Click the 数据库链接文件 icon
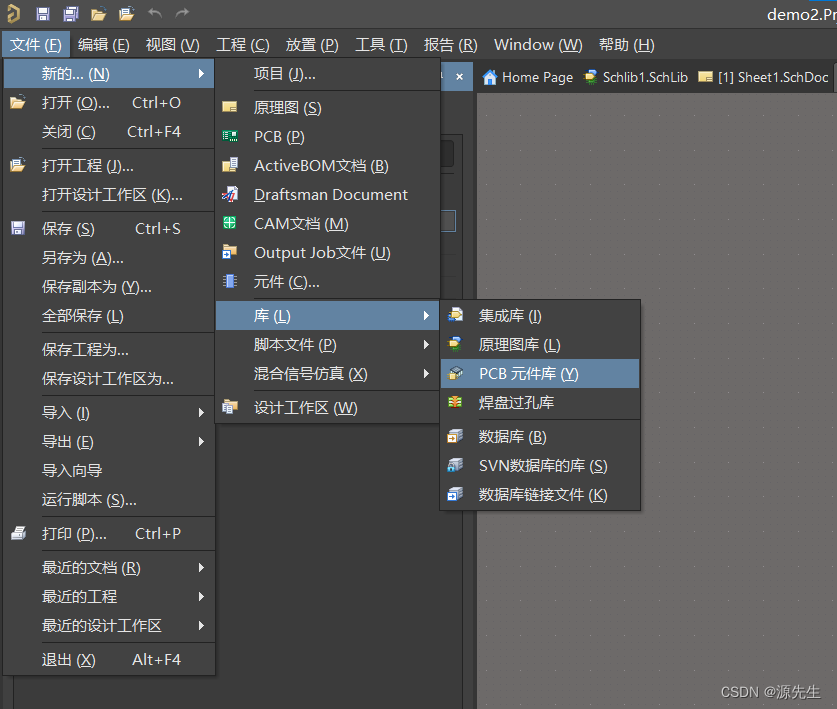This screenshot has width=837, height=709. (455, 494)
